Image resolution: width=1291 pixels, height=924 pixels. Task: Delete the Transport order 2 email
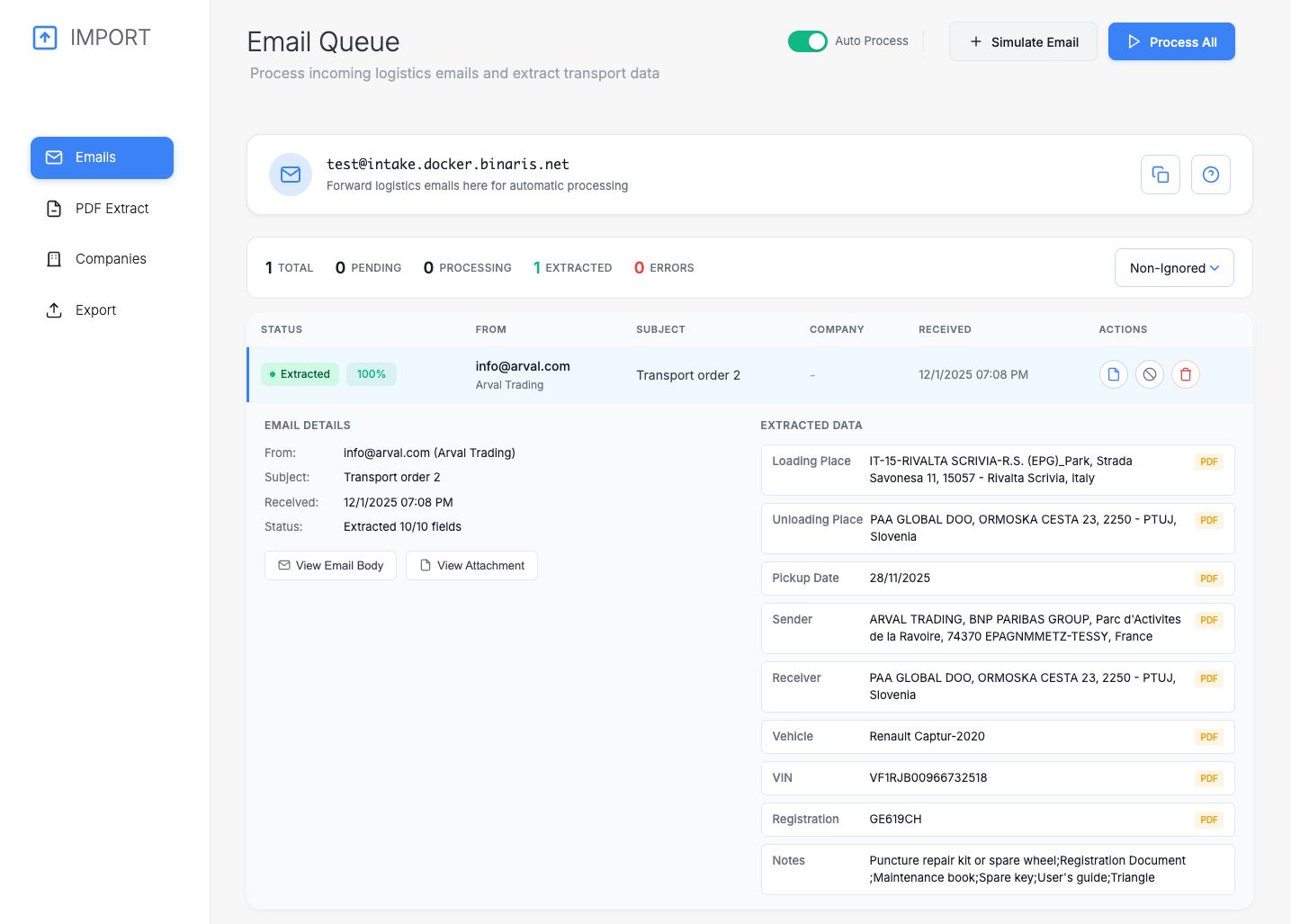pos(1186,374)
